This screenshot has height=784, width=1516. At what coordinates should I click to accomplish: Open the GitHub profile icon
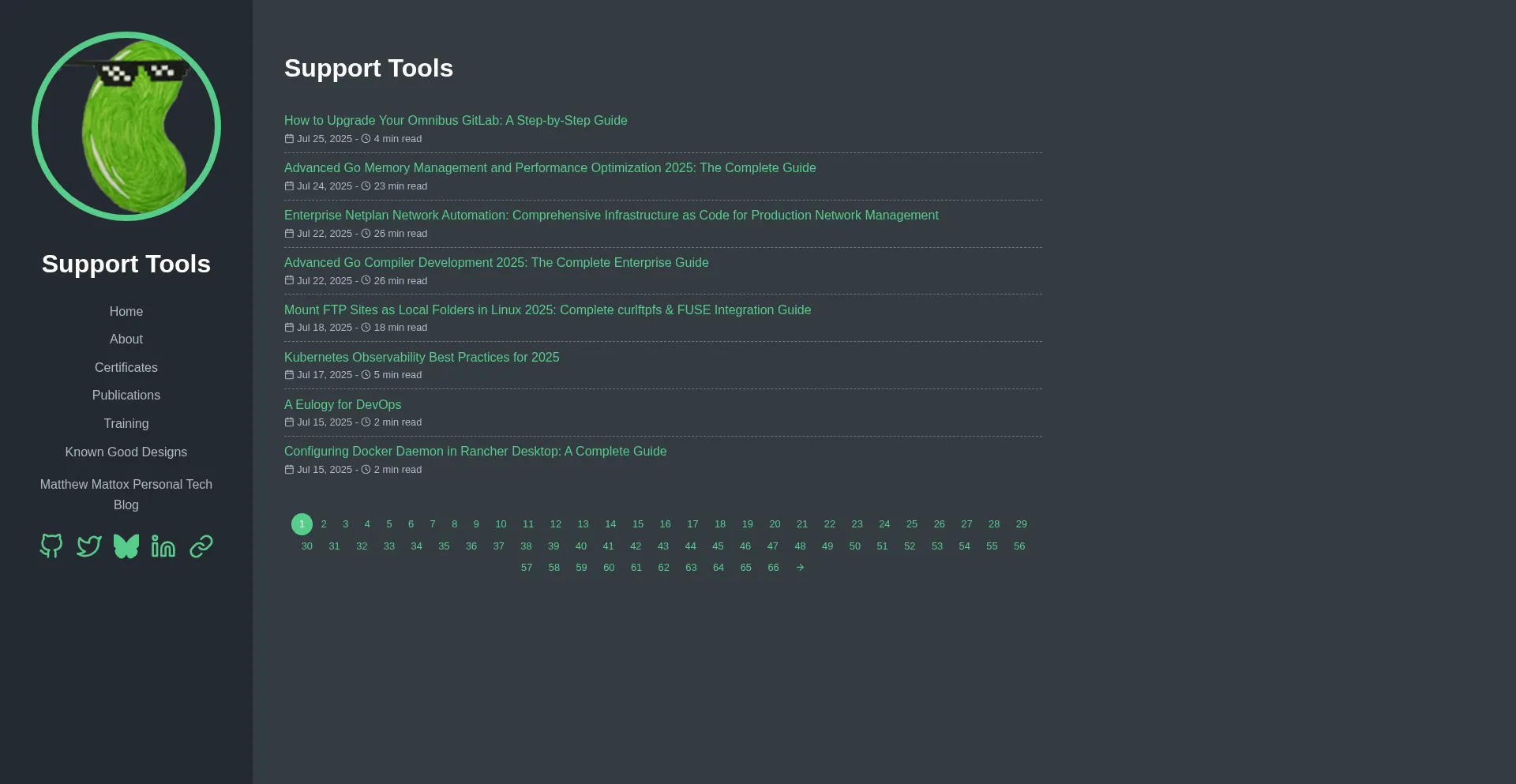pyautogui.click(x=51, y=546)
